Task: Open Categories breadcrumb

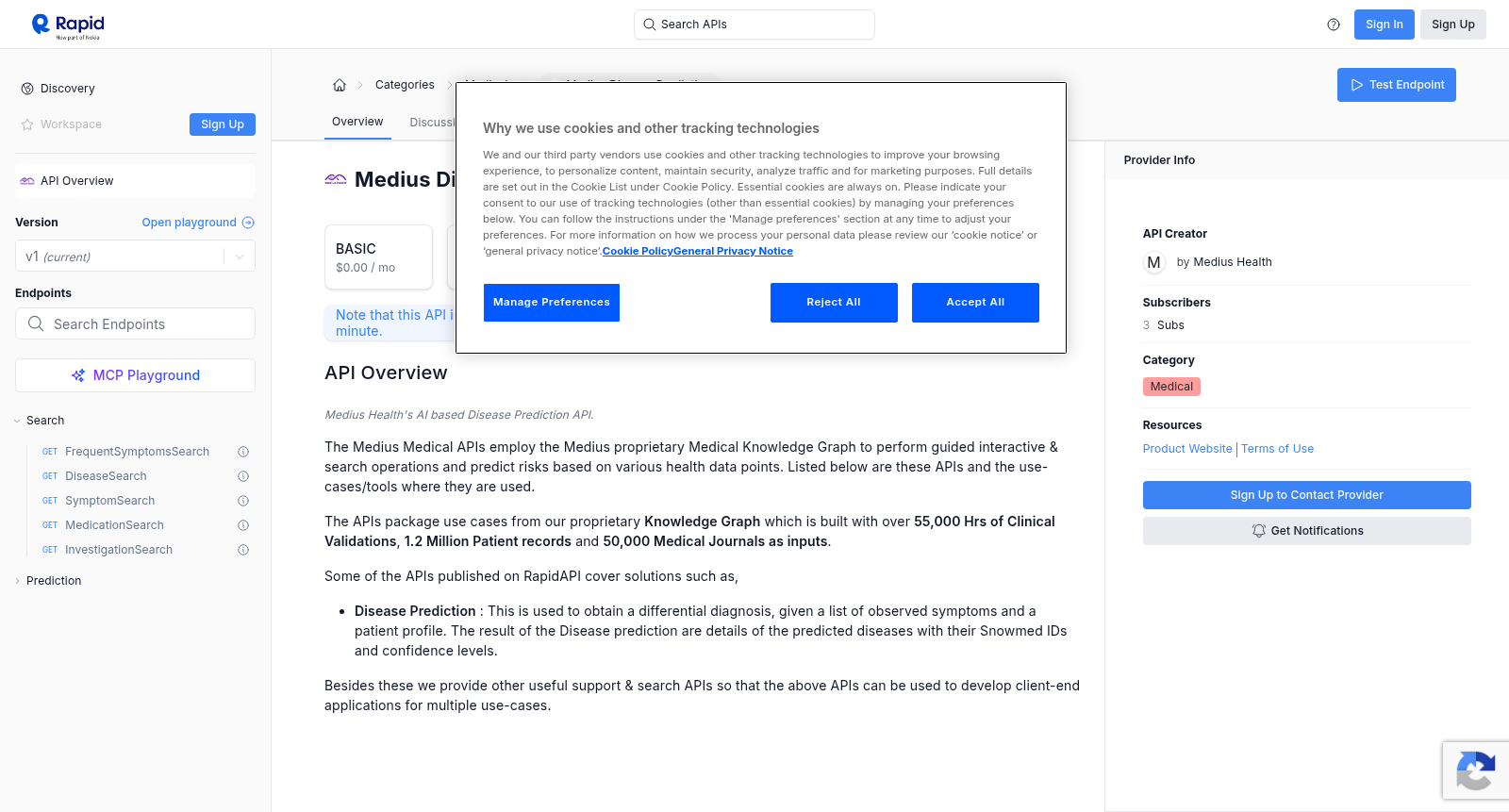Action: pyautogui.click(x=405, y=85)
